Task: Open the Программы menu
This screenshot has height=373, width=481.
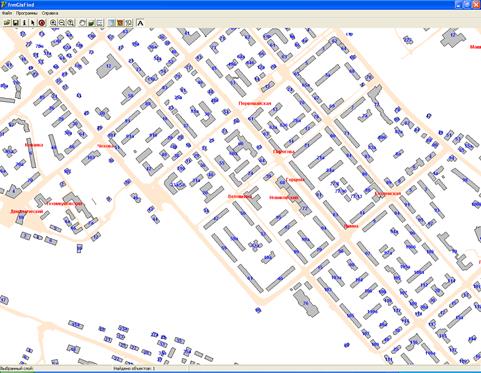Action: coord(27,13)
